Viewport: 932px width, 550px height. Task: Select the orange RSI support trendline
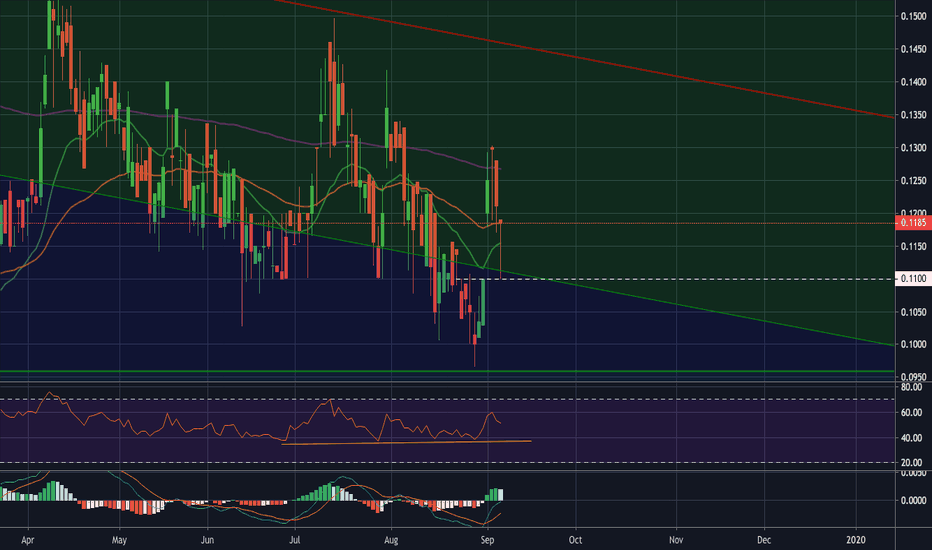point(407,442)
